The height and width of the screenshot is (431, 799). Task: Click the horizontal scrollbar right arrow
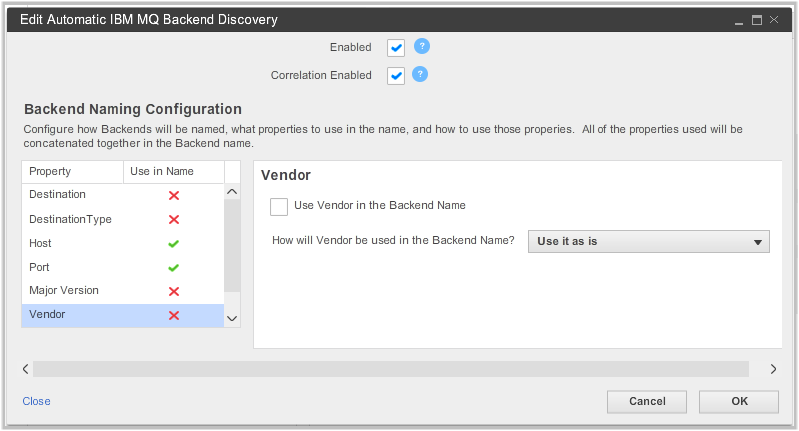pyautogui.click(x=774, y=369)
